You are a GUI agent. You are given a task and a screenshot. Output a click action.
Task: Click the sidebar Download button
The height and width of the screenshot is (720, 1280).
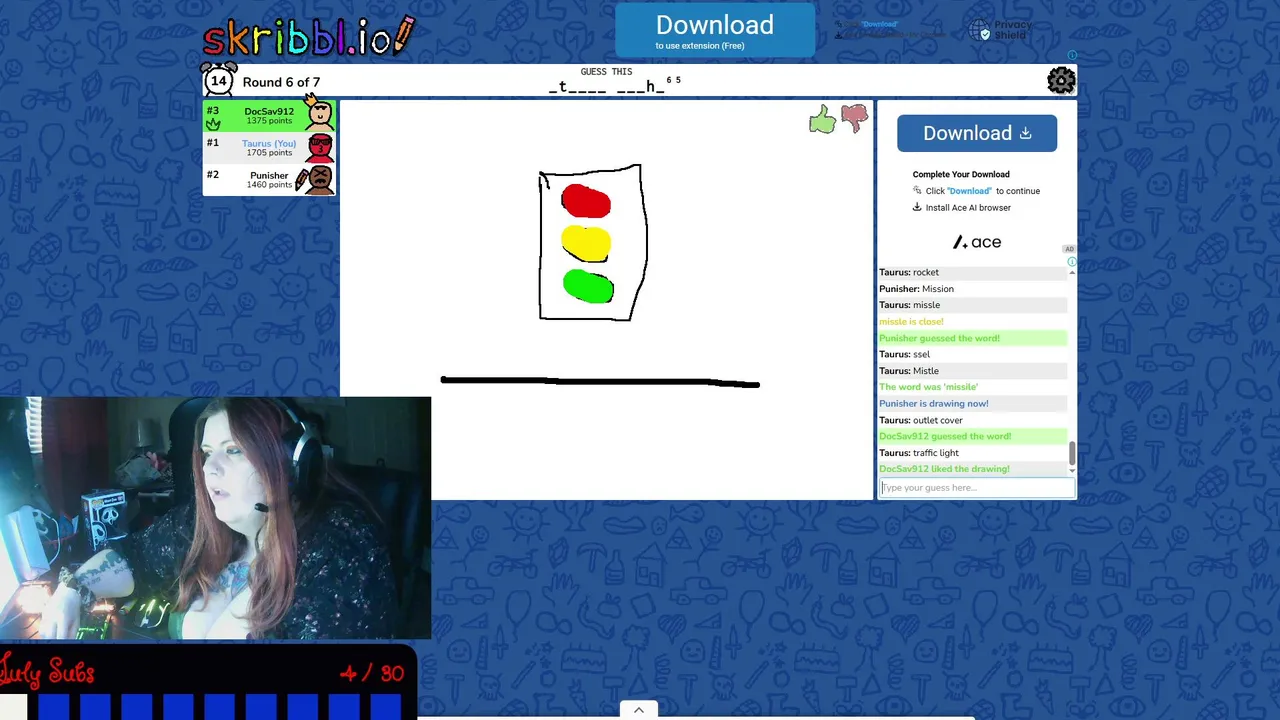pyautogui.click(x=977, y=133)
